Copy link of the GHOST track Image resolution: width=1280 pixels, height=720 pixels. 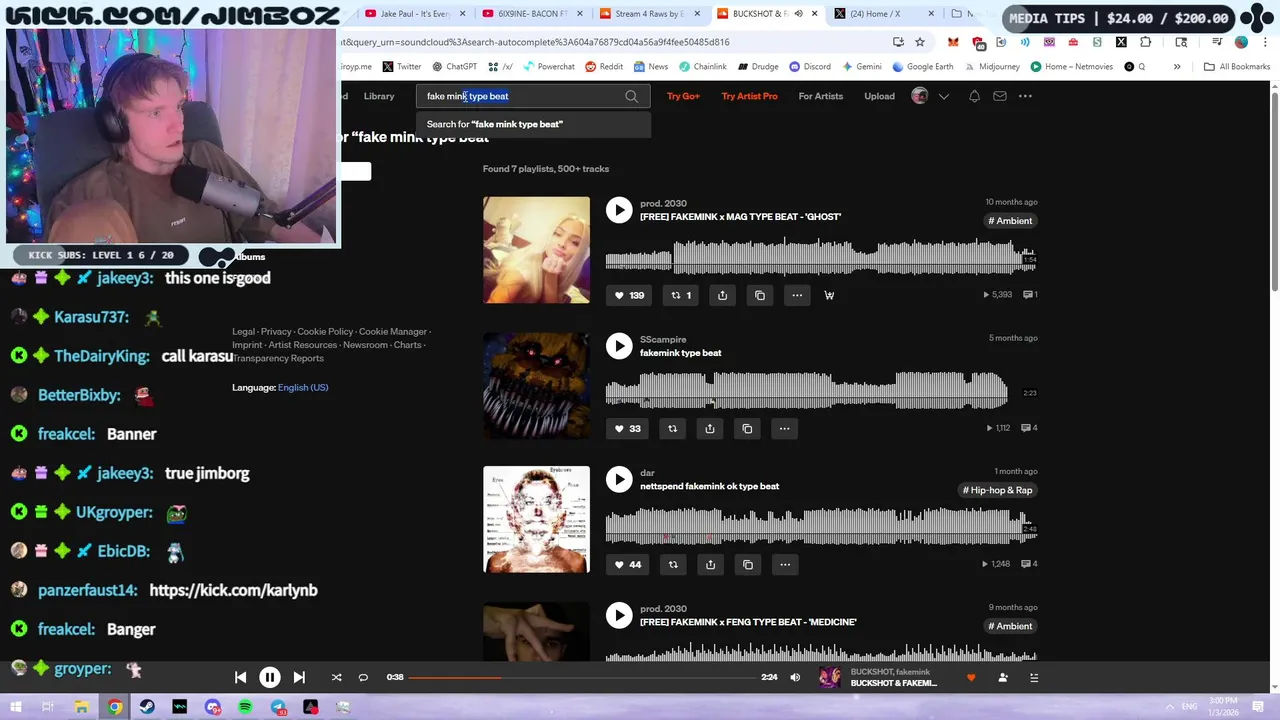tap(760, 295)
